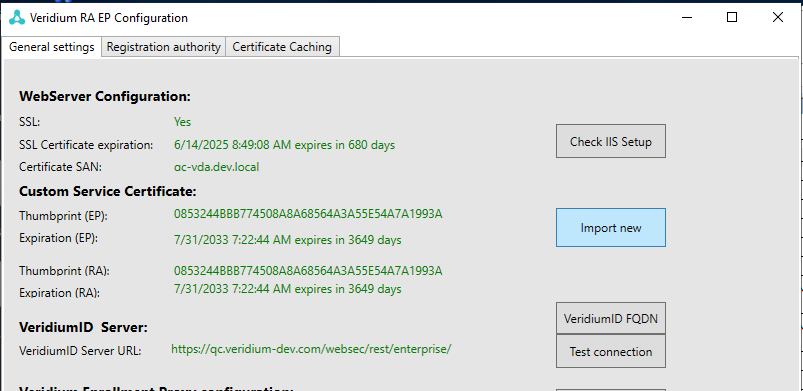The image size is (803, 391).
Task: Click the Import new certificate button
Action: (611, 228)
